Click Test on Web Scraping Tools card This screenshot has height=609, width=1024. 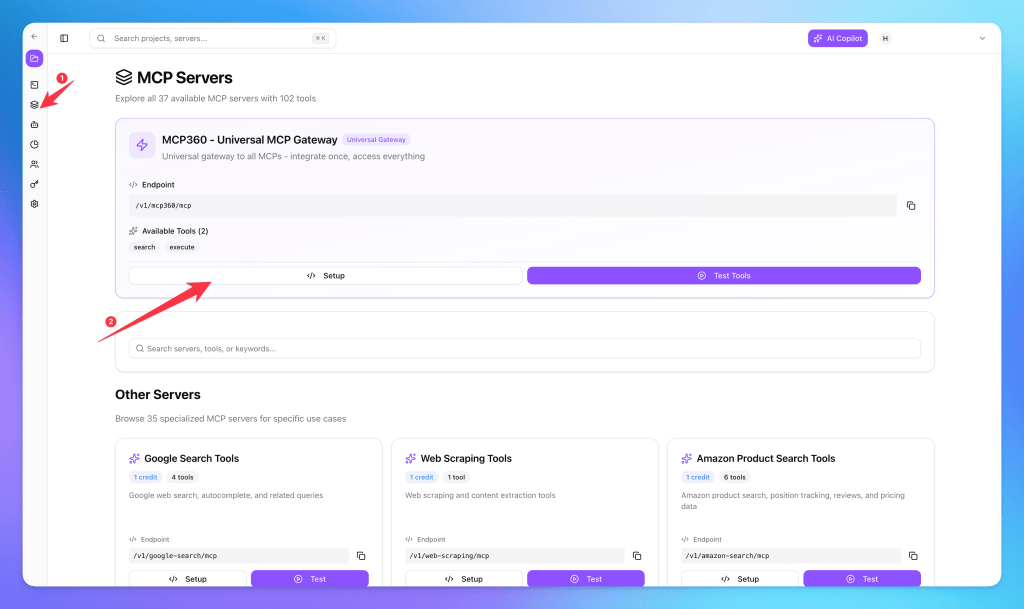click(585, 579)
